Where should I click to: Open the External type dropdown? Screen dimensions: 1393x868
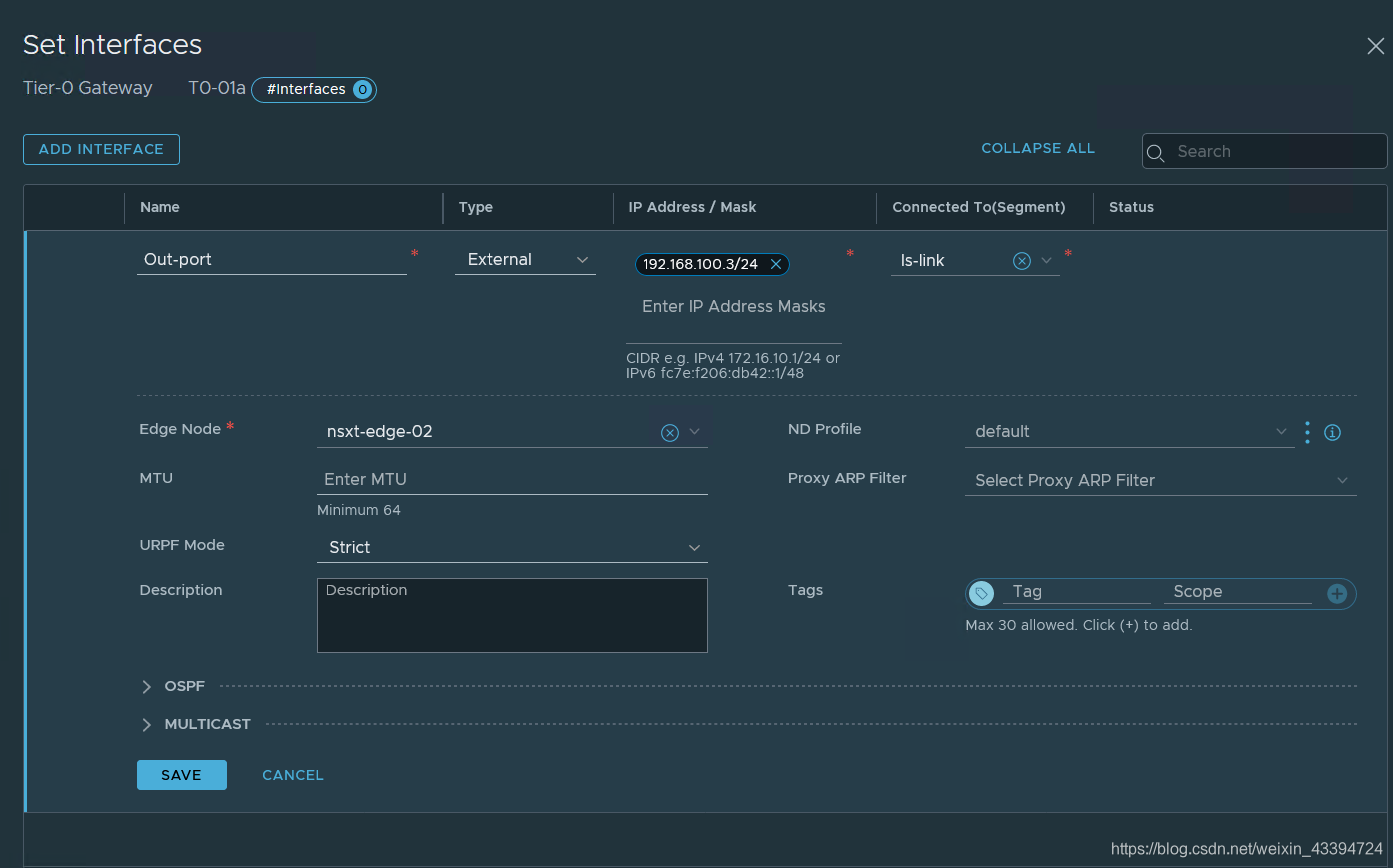coord(525,259)
